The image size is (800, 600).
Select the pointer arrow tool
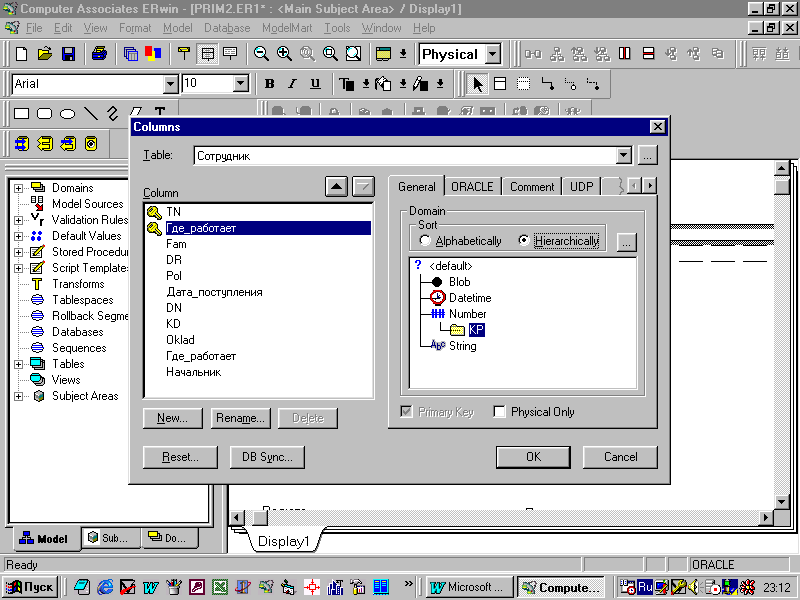coord(478,84)
